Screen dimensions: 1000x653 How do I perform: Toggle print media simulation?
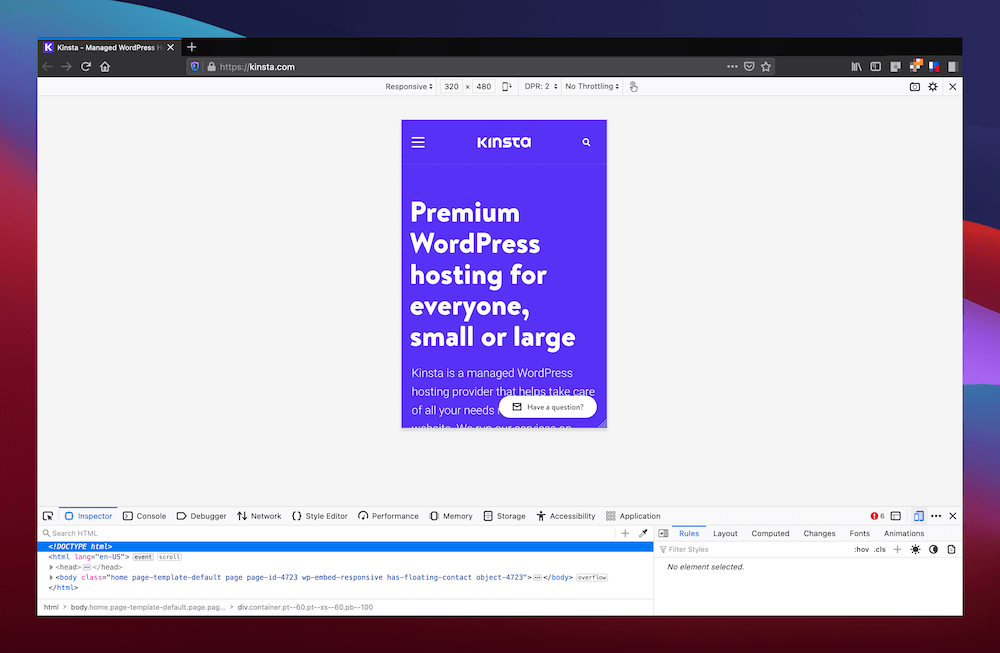click(x=951, y=549)
